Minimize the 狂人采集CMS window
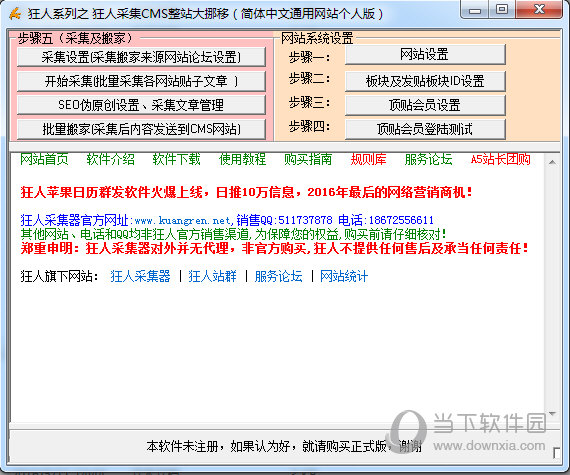This screenshot has height=475, width=570. (x=475, y=11)
